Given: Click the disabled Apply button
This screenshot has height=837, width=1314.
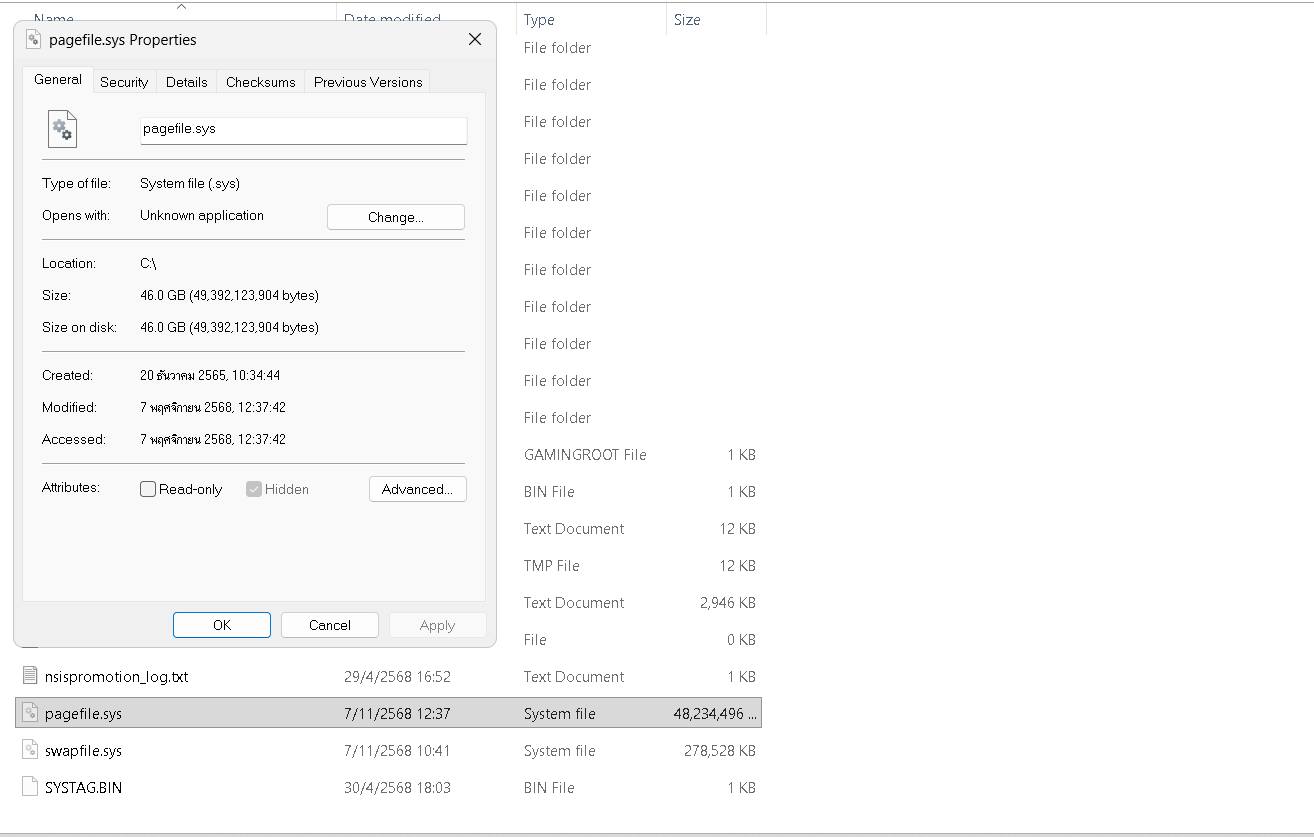Looking at the screenshot, I should 437,625.
